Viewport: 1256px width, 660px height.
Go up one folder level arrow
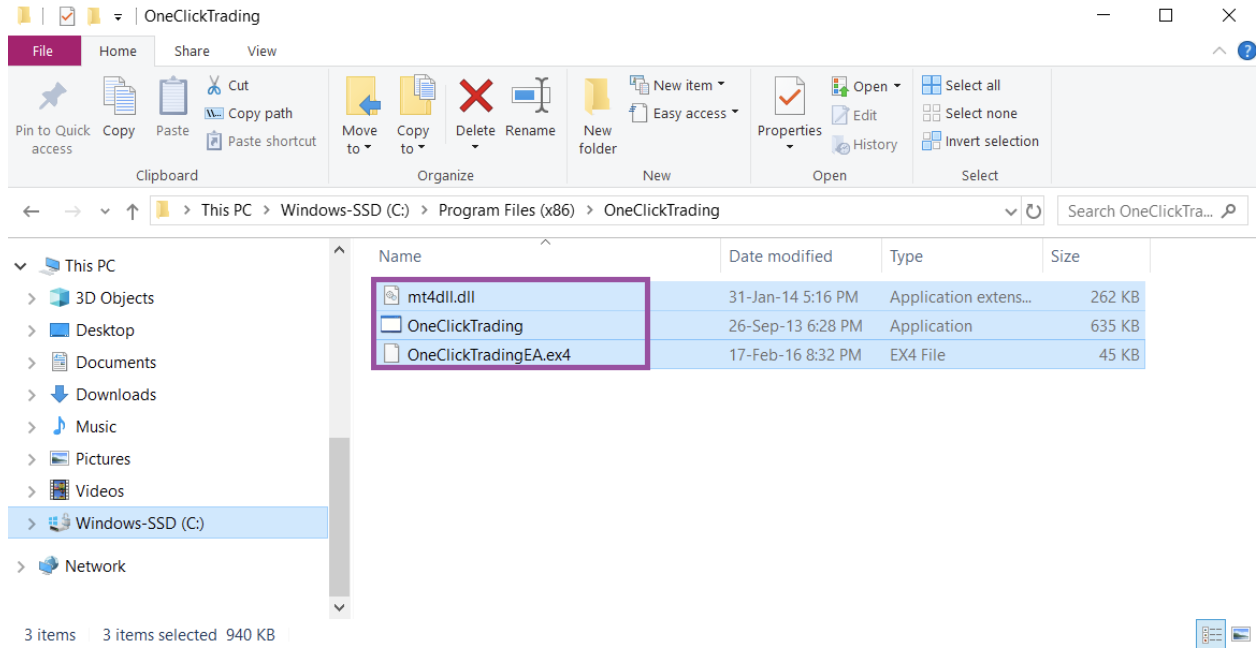coord(132,211)
